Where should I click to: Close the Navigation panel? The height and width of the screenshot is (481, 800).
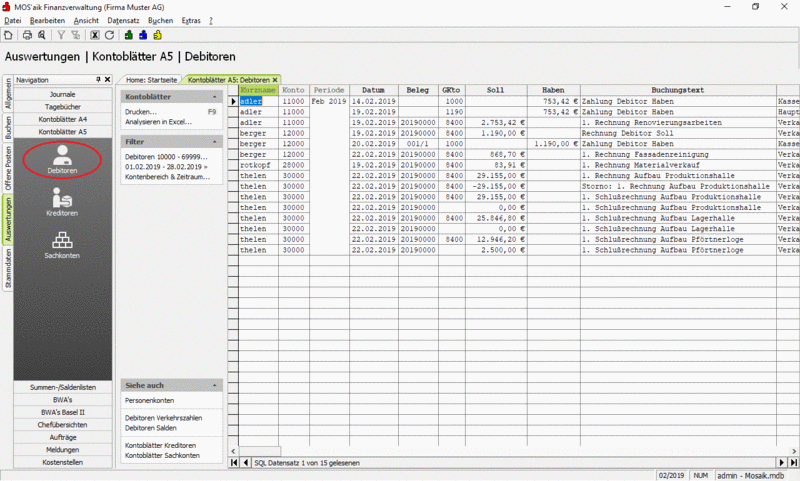click(107, 80)
